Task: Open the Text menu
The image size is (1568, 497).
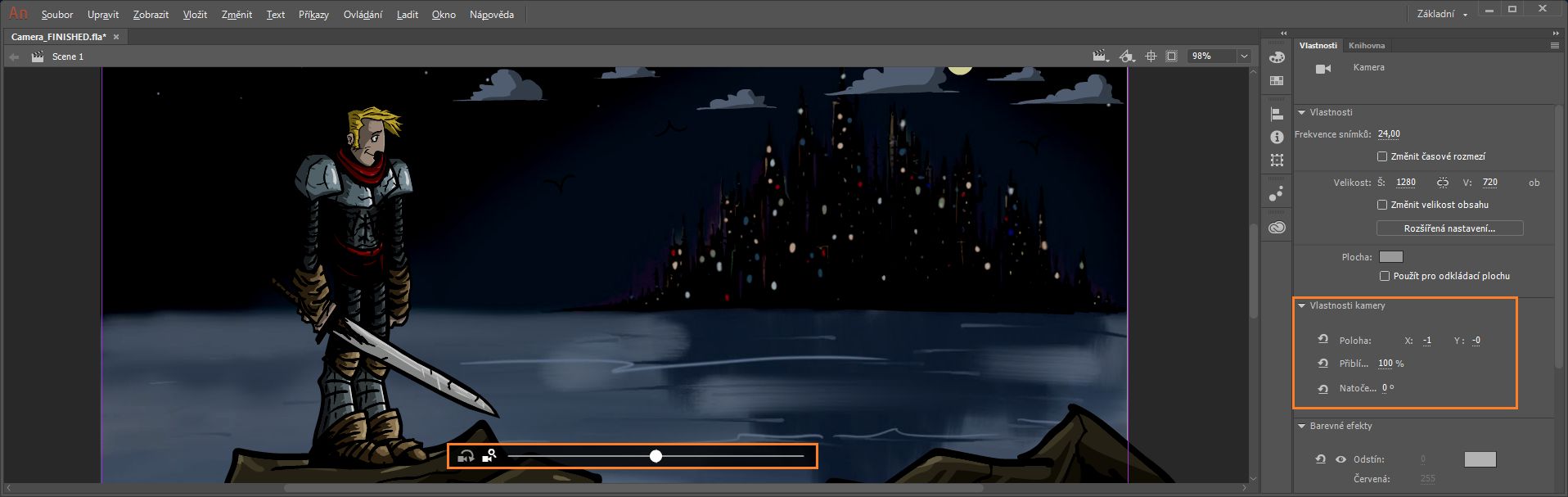Action: [276, 15]
